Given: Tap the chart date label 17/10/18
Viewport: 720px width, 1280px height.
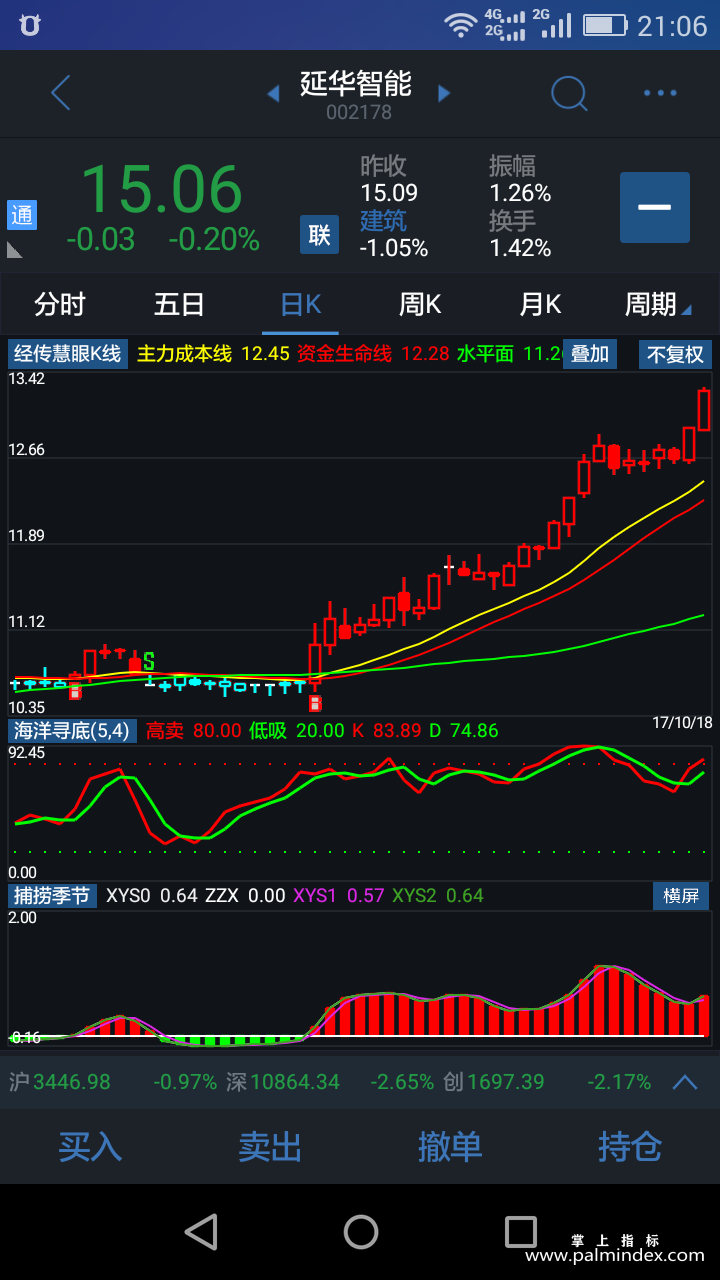Looking at the screenshot, I should point(682,722).
